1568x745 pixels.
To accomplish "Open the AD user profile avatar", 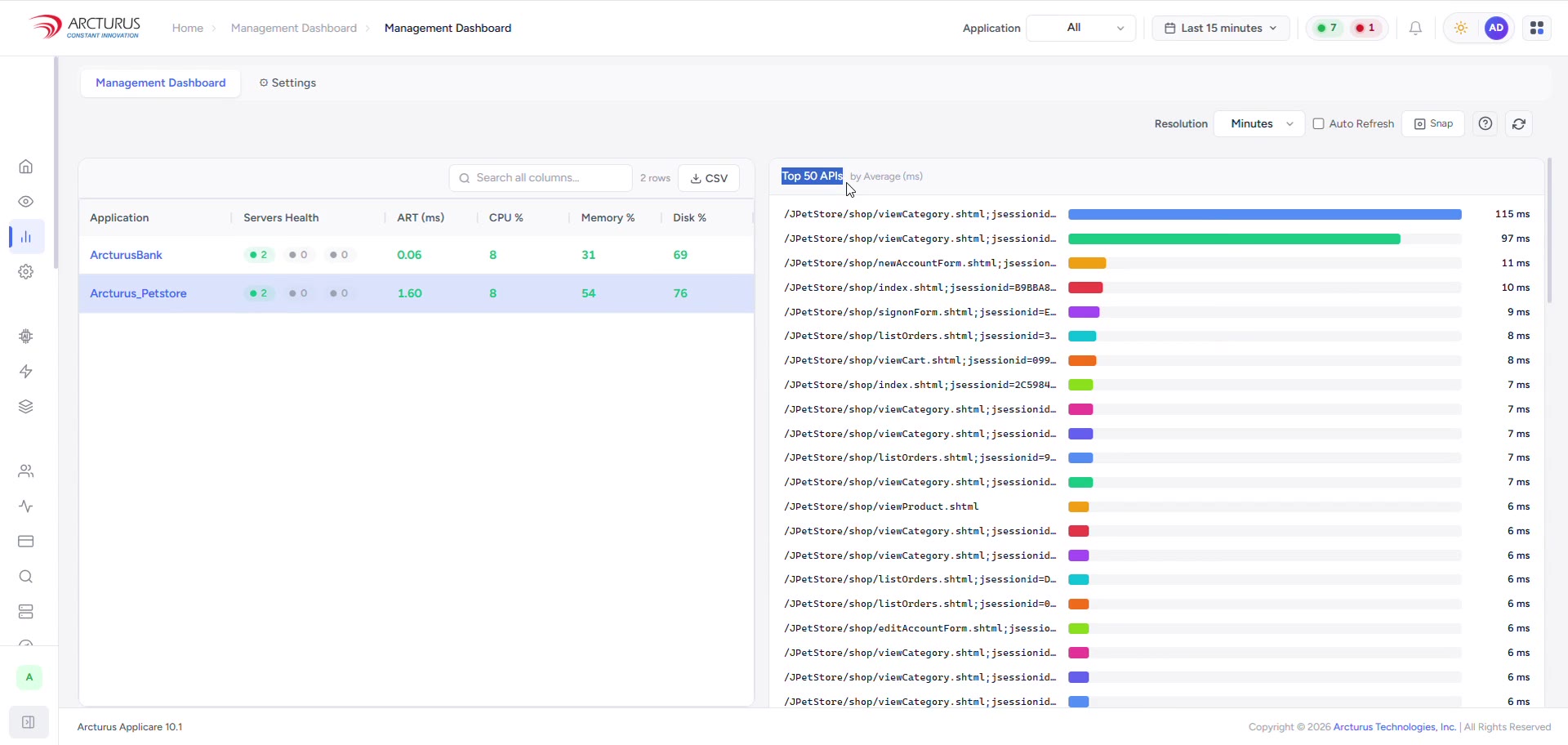I will 1496,28.
